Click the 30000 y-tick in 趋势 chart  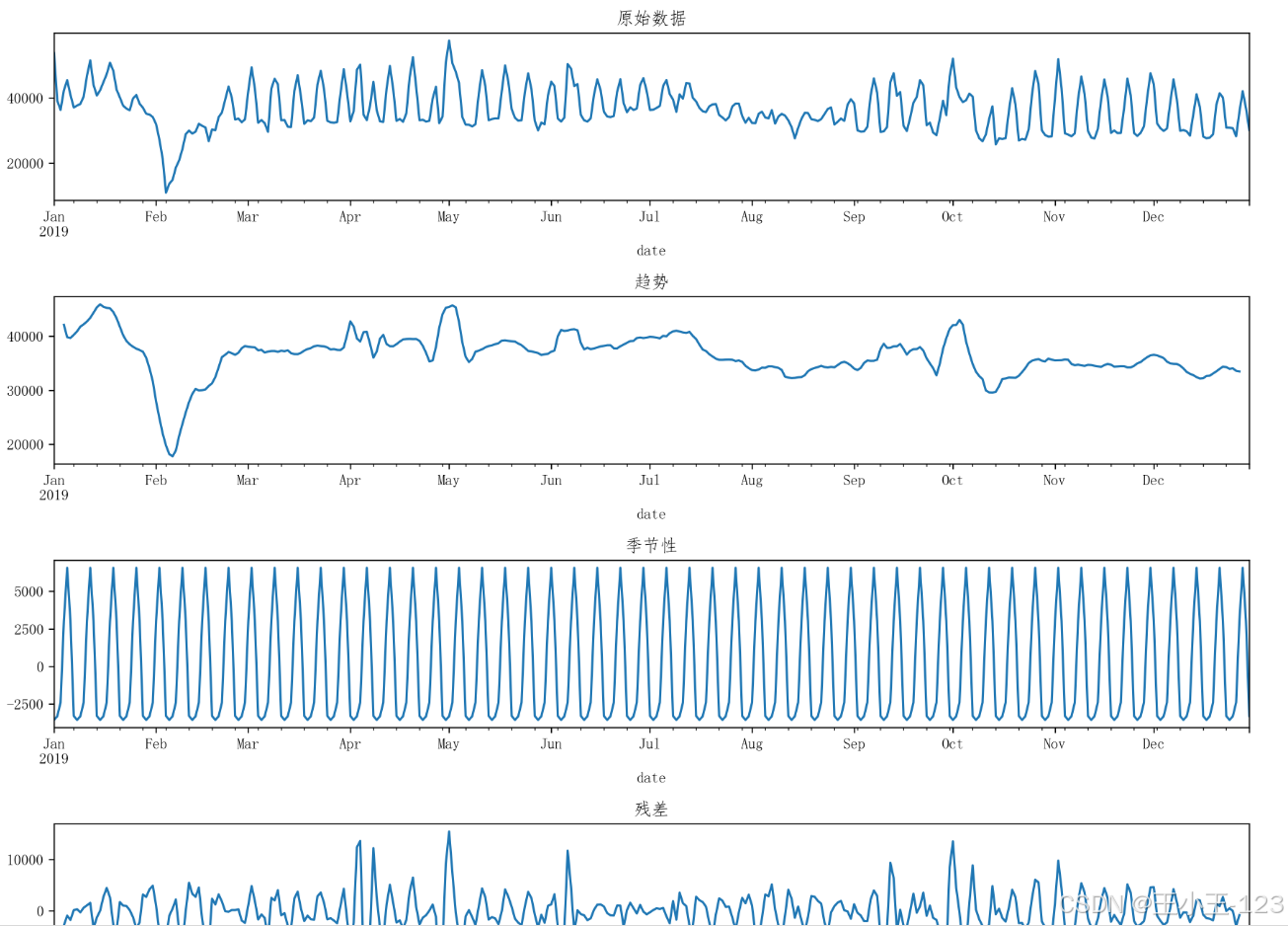coord(25,391)
